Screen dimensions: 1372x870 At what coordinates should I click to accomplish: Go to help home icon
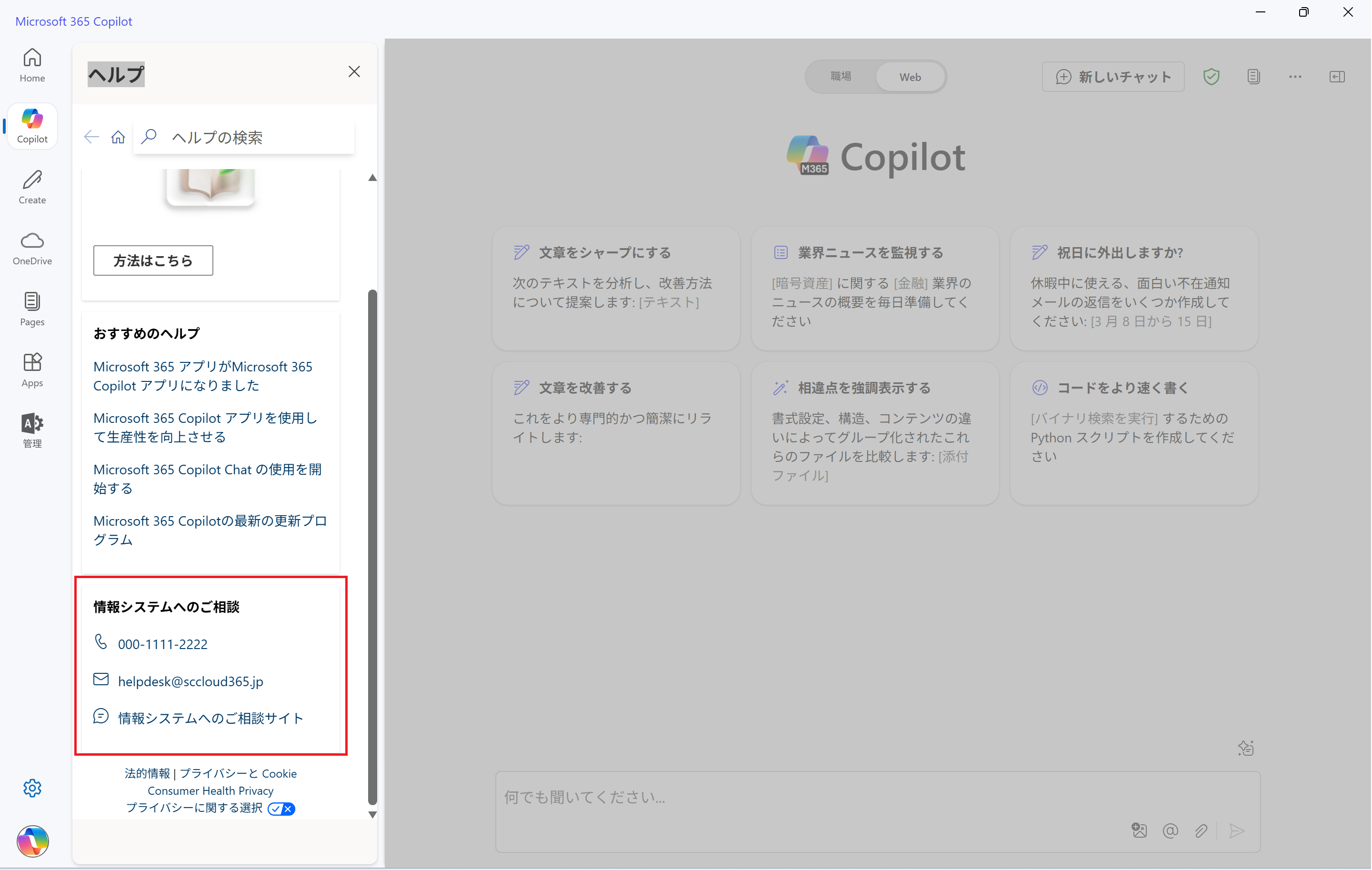(118, 137)
